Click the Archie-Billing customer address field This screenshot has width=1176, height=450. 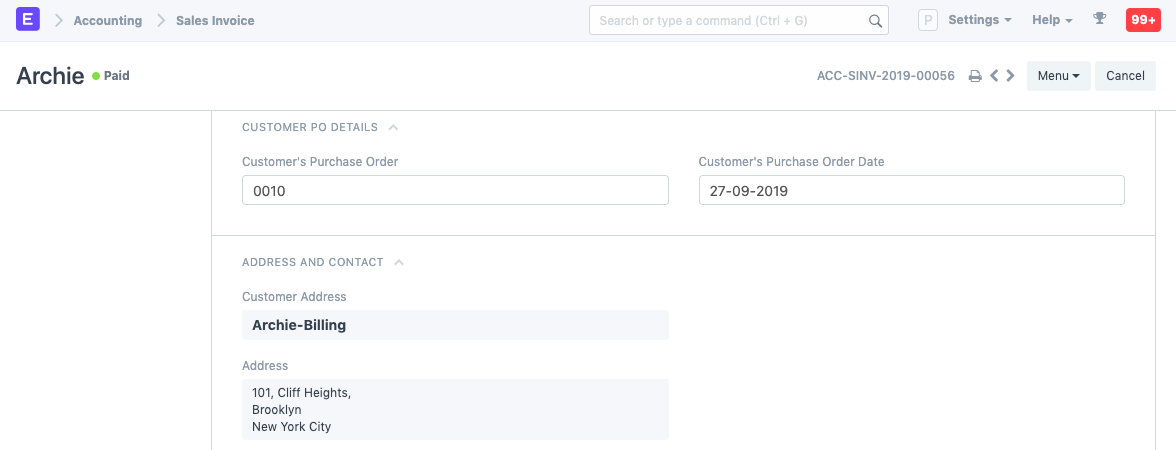click(455, 325)
